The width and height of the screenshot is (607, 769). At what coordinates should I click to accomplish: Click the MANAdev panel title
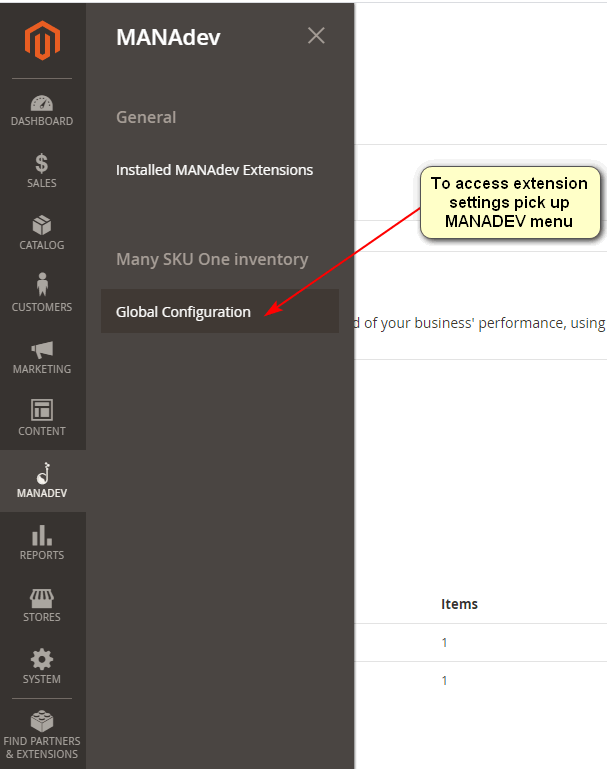tap(168, 37)
